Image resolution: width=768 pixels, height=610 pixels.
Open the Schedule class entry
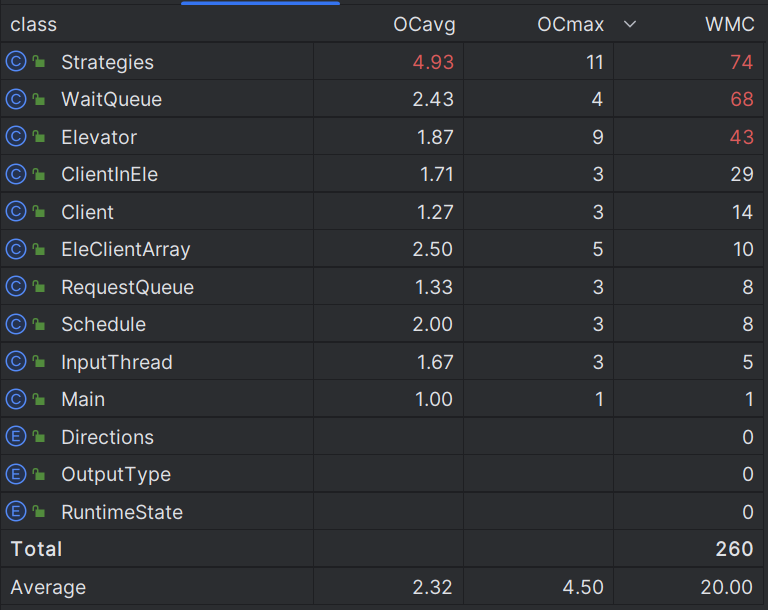[103, 325]
